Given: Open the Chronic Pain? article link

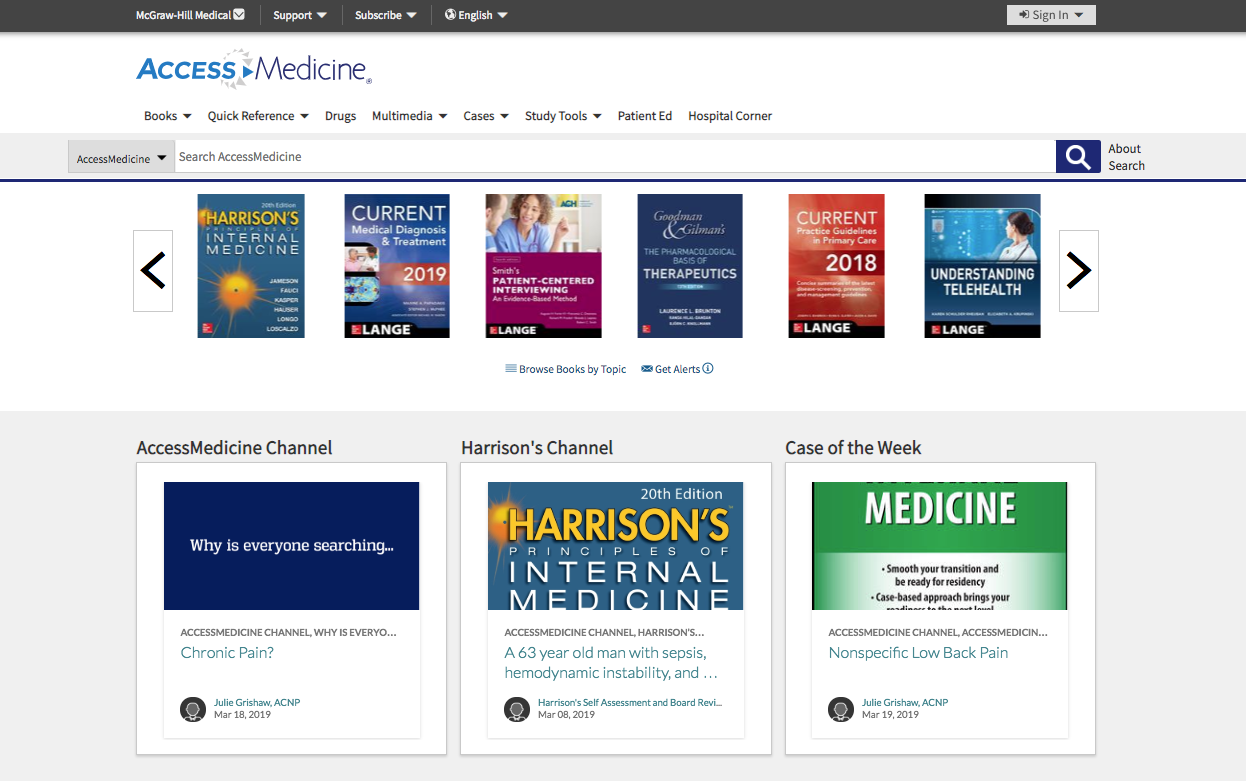Looking at the screenshot, I should coord(227,653).
